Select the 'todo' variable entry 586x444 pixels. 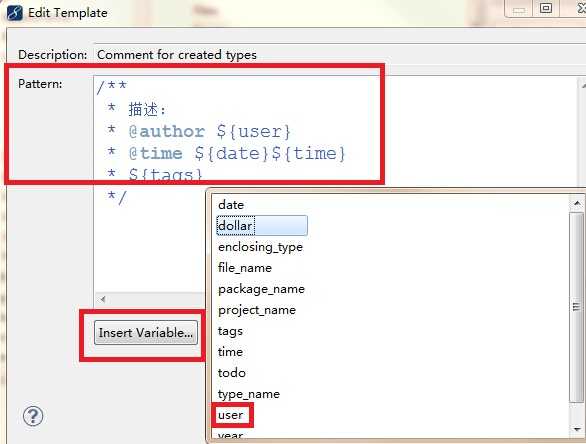[232, 373]
